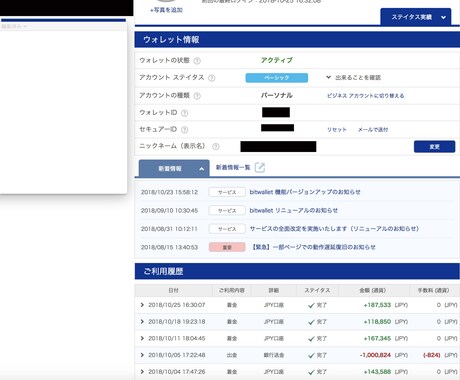This screenshot has height=380, width=460.
Task: Select the +187,533 amount cell
Action: (x=377, y=305)
